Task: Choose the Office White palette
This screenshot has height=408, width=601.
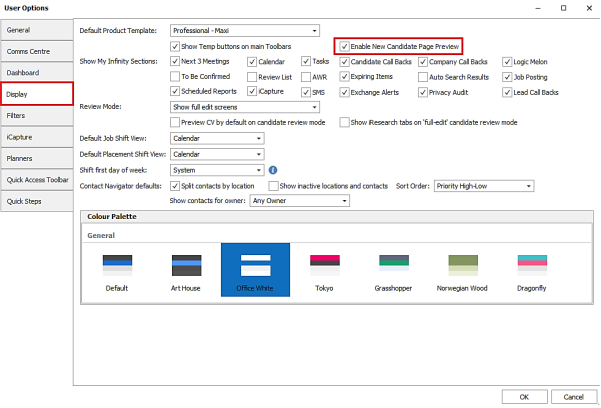Action: tap(255, 270)
